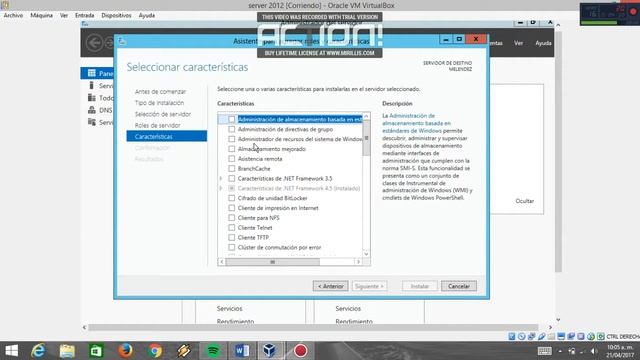
Task: Open Spotify from the taskbar
Action: pyautogui.click(x=213, y=351)
